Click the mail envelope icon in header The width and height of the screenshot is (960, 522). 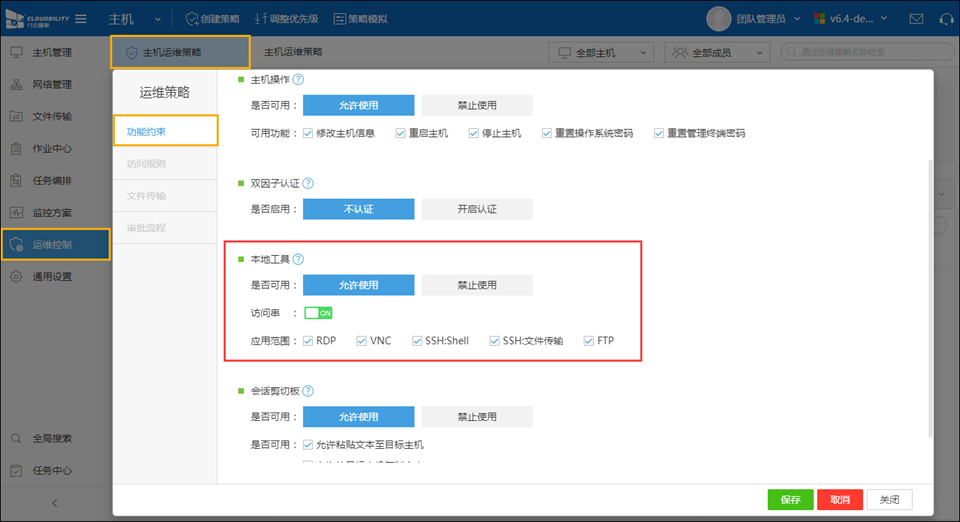pos(916,19)
